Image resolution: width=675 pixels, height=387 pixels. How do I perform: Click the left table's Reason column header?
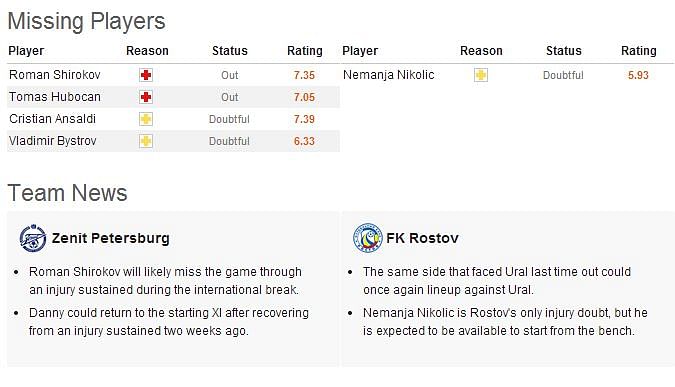[x=147, y=51]
